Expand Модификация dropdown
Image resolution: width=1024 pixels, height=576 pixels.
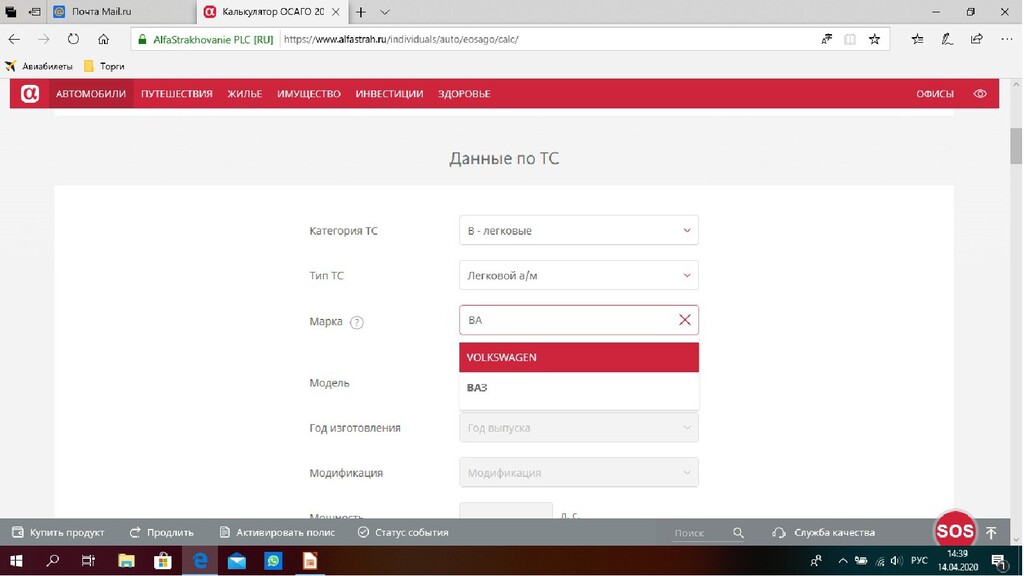[x=579, y=472]
